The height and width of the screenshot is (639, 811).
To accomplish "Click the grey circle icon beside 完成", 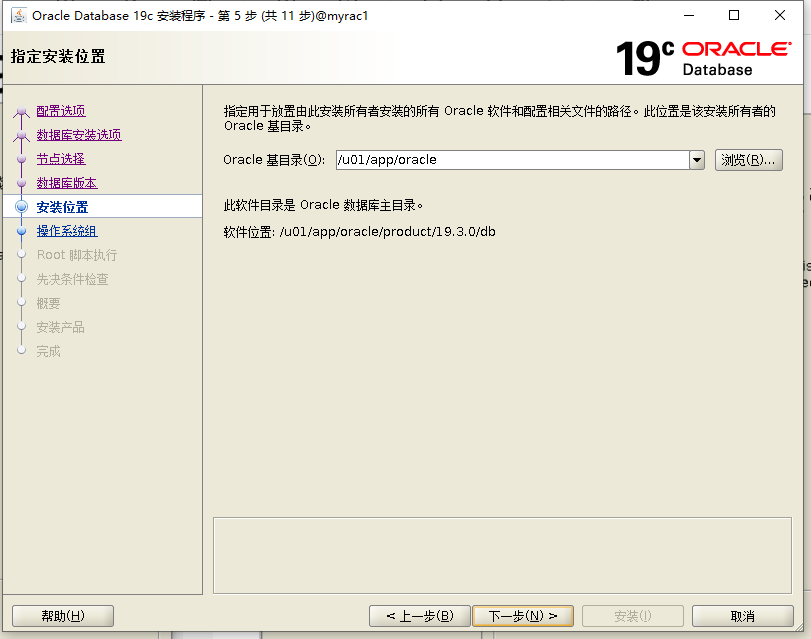I will point(22,351).
